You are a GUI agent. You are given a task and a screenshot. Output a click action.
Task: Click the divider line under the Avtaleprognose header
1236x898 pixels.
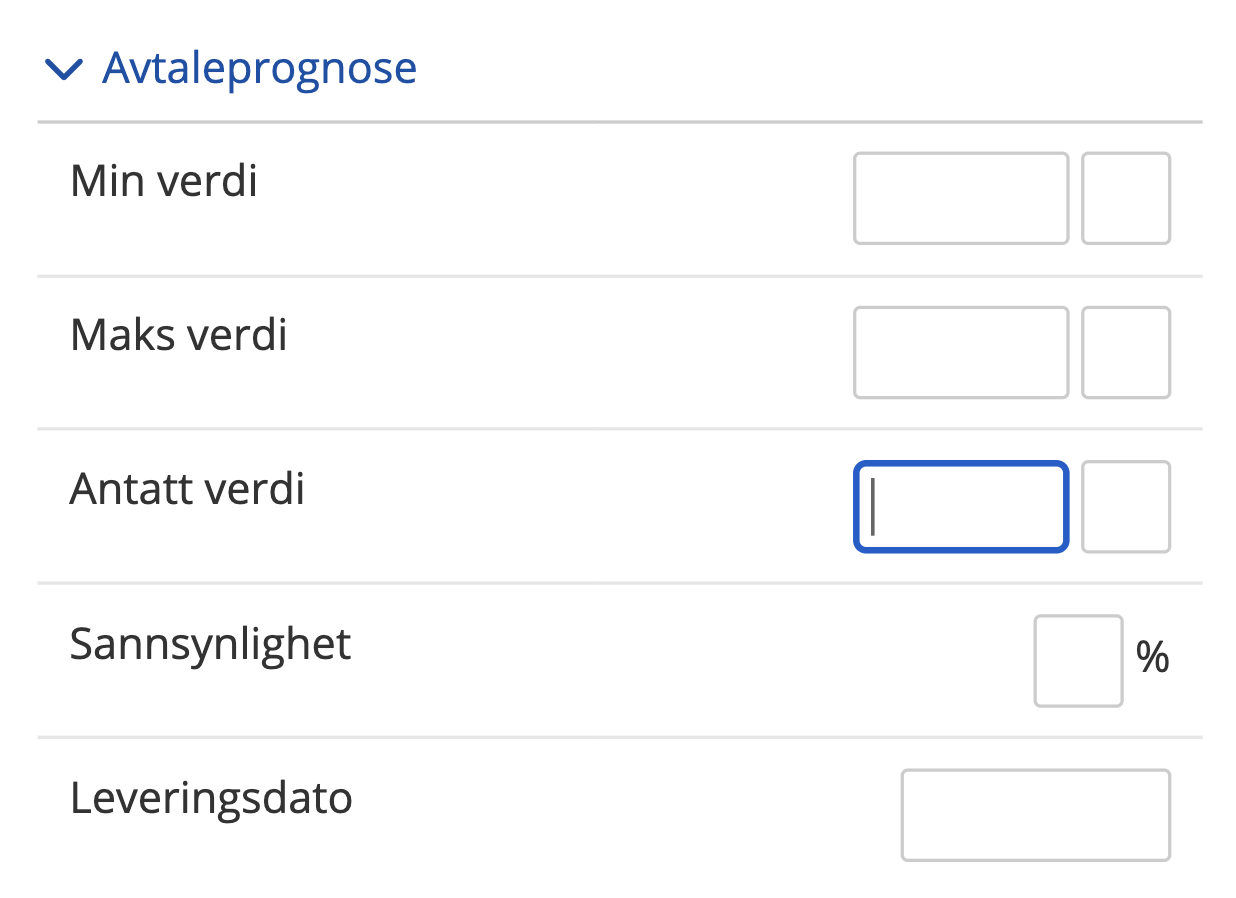620,122
